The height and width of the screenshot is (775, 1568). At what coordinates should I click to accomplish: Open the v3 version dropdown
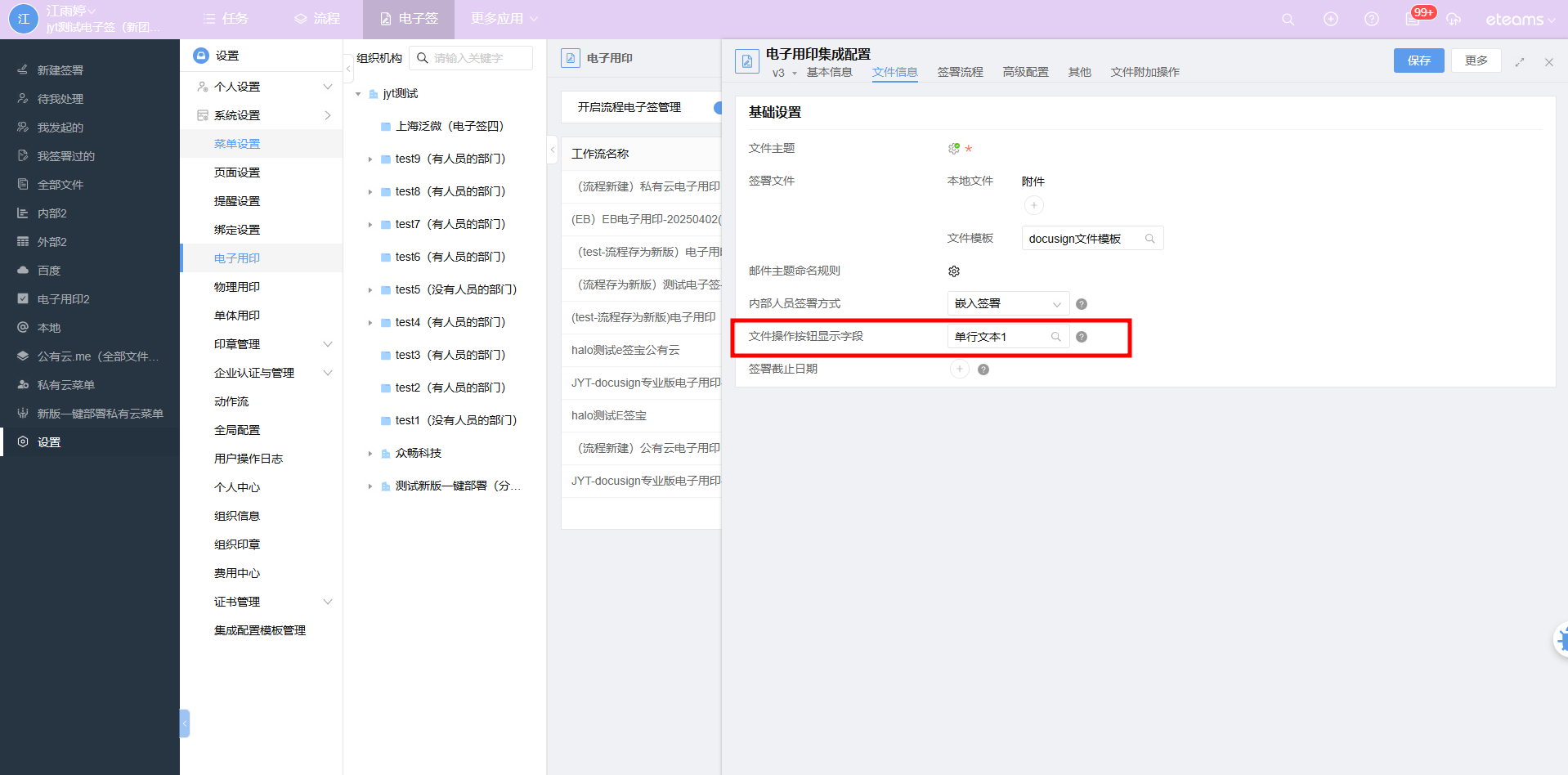pyautogui.click(x=784, y=74)
